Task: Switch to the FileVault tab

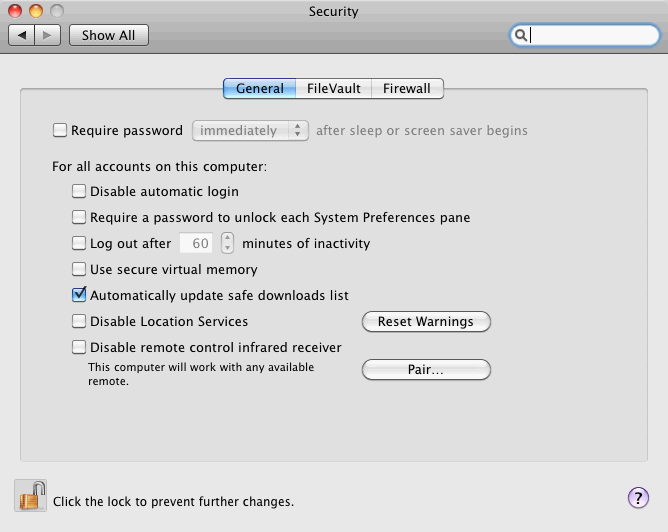Action: (333, 88)
